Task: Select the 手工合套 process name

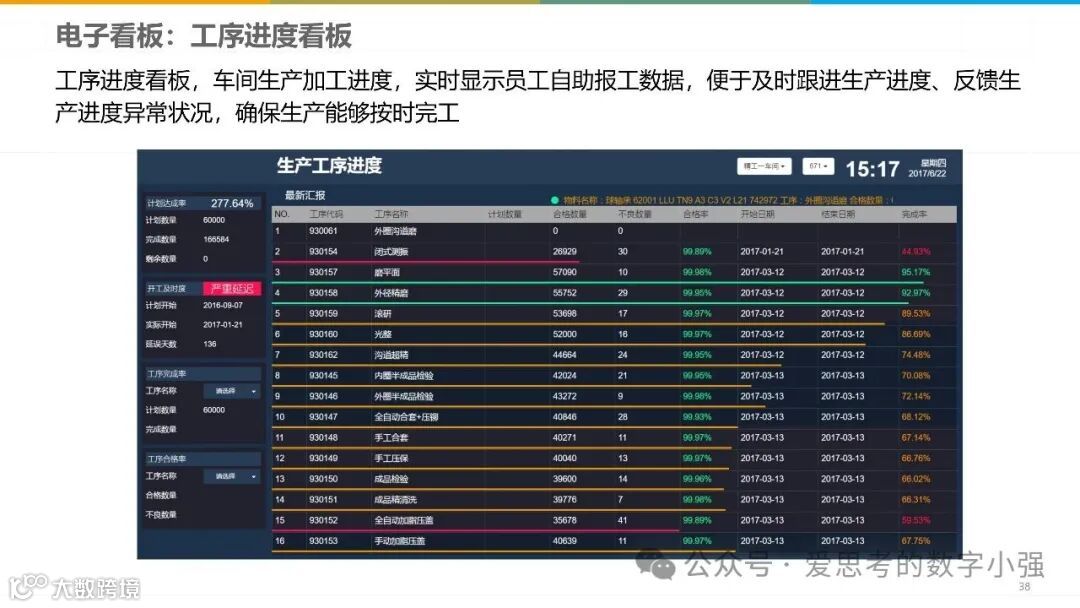Action: tap(391, 438)
